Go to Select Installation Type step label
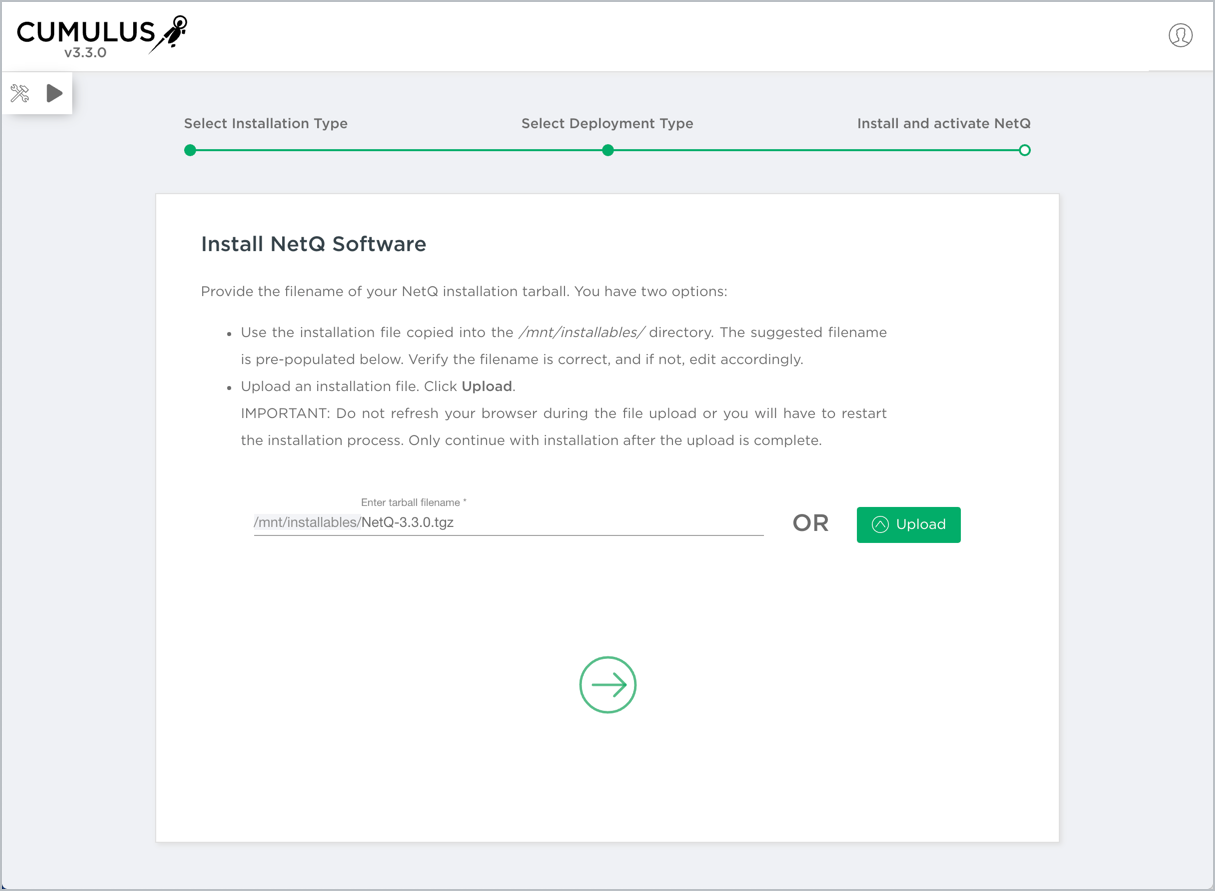 (266, 124)
